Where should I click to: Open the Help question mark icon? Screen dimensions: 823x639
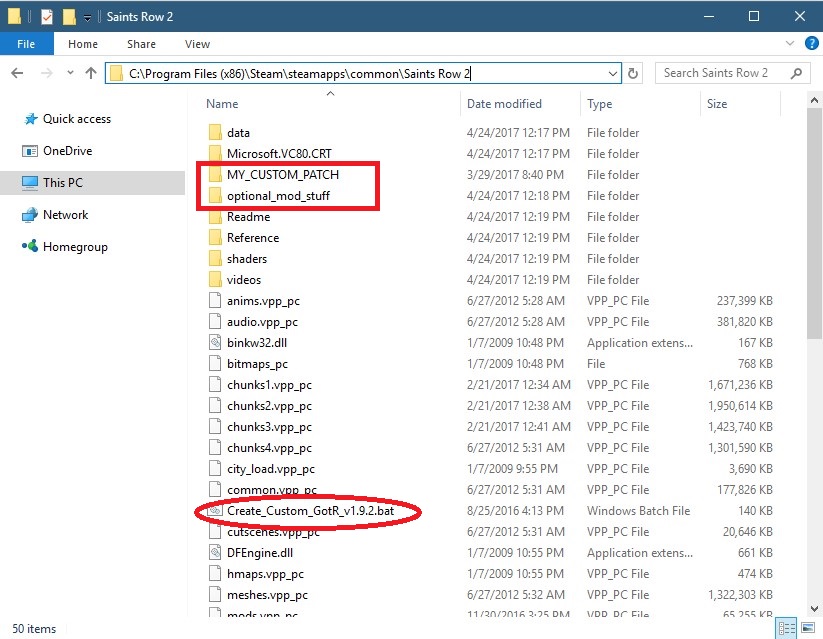point(811,44)
